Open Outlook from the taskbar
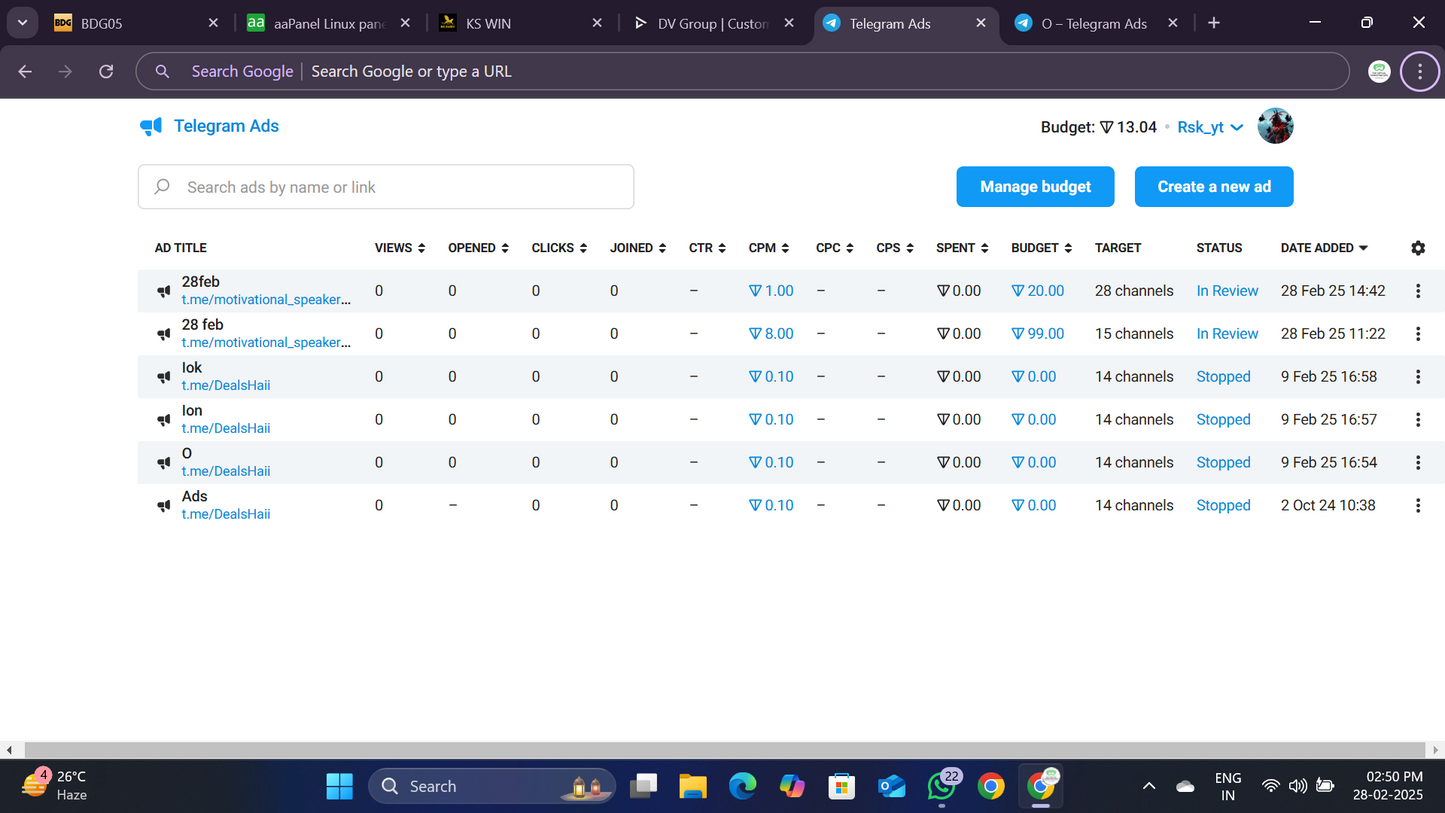Viewport: 1445px width, 813px height. tap(892, 786)
